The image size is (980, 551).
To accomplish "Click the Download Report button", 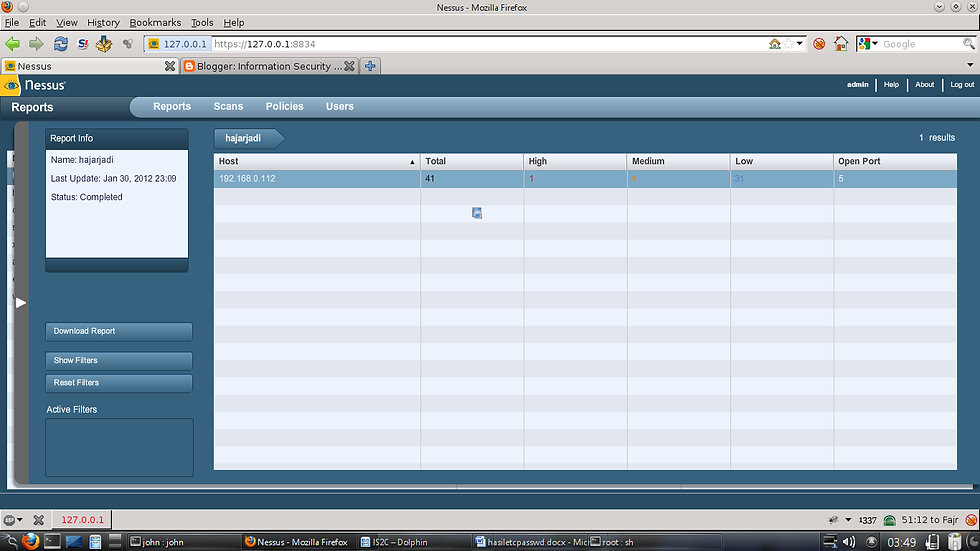I will pyautogui.click(x=119, y=331).
